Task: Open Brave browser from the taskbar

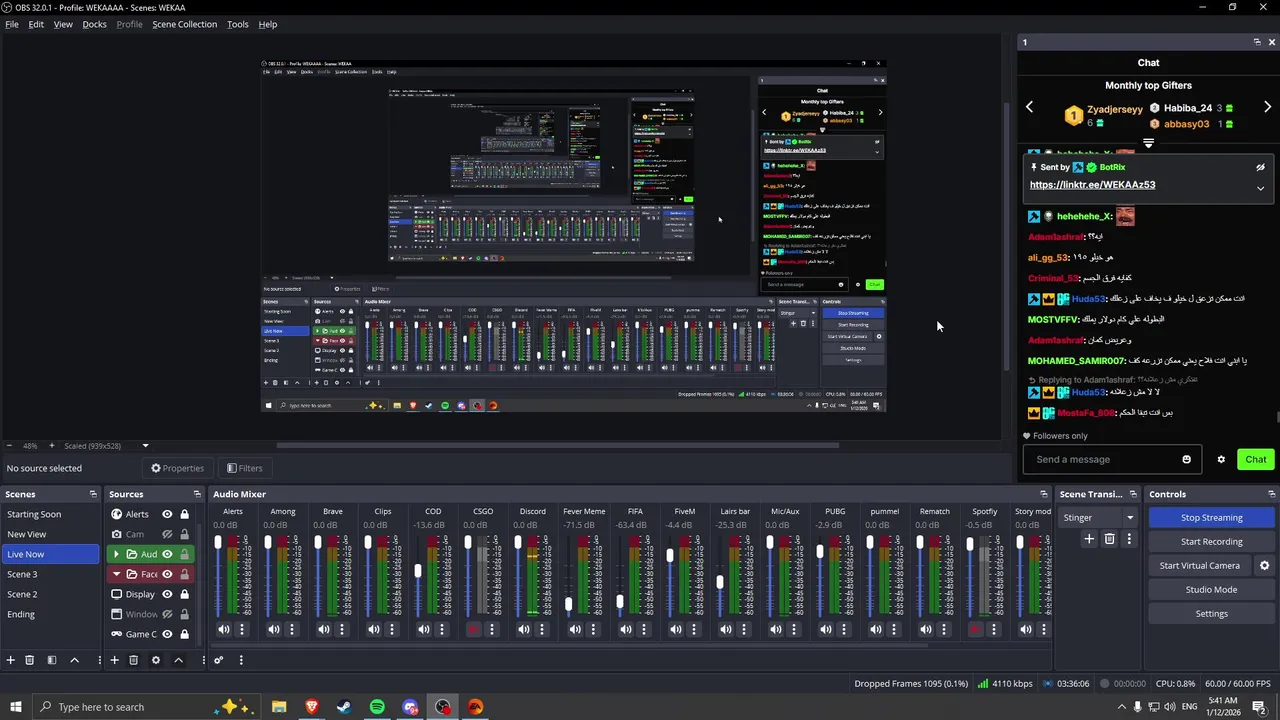Action: (x=312, y=707)
